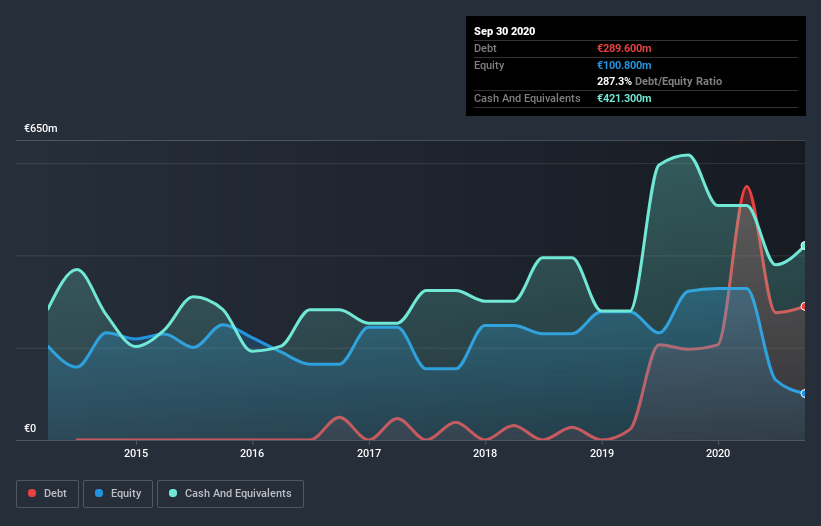
Task: Toggle Cash And Equivalents legend button
Action: click(230, 494)
